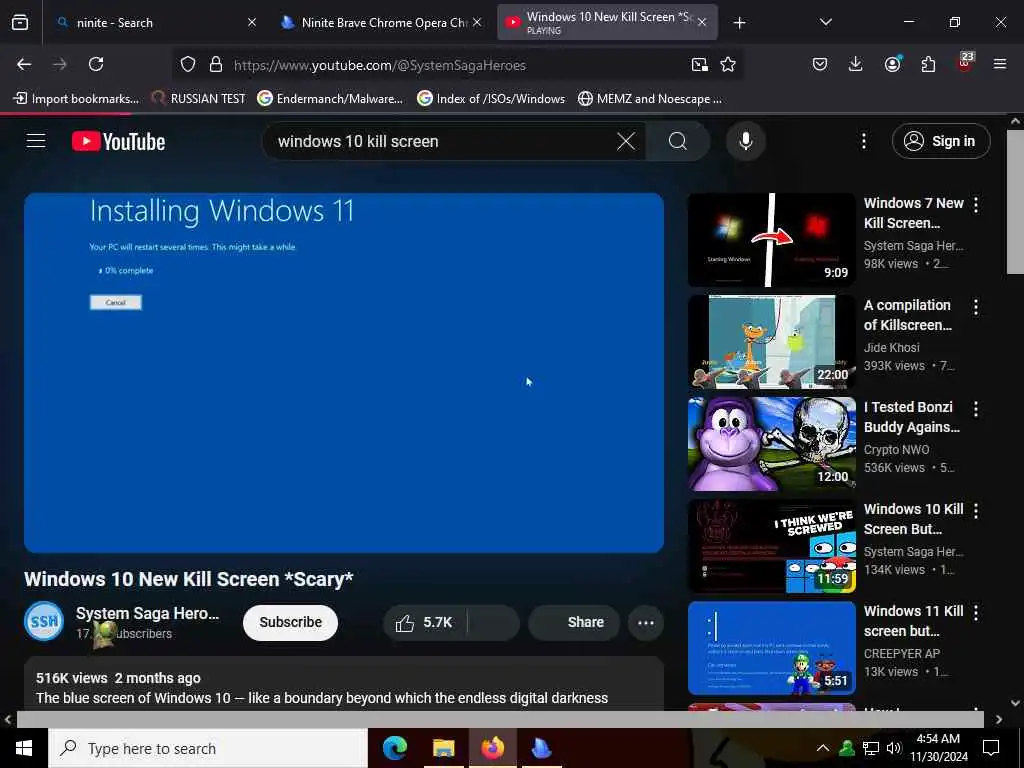Open MEMZ and Noescape bookmark
This screenshot has height=768, width=1024.
click(x=650, y=99)
